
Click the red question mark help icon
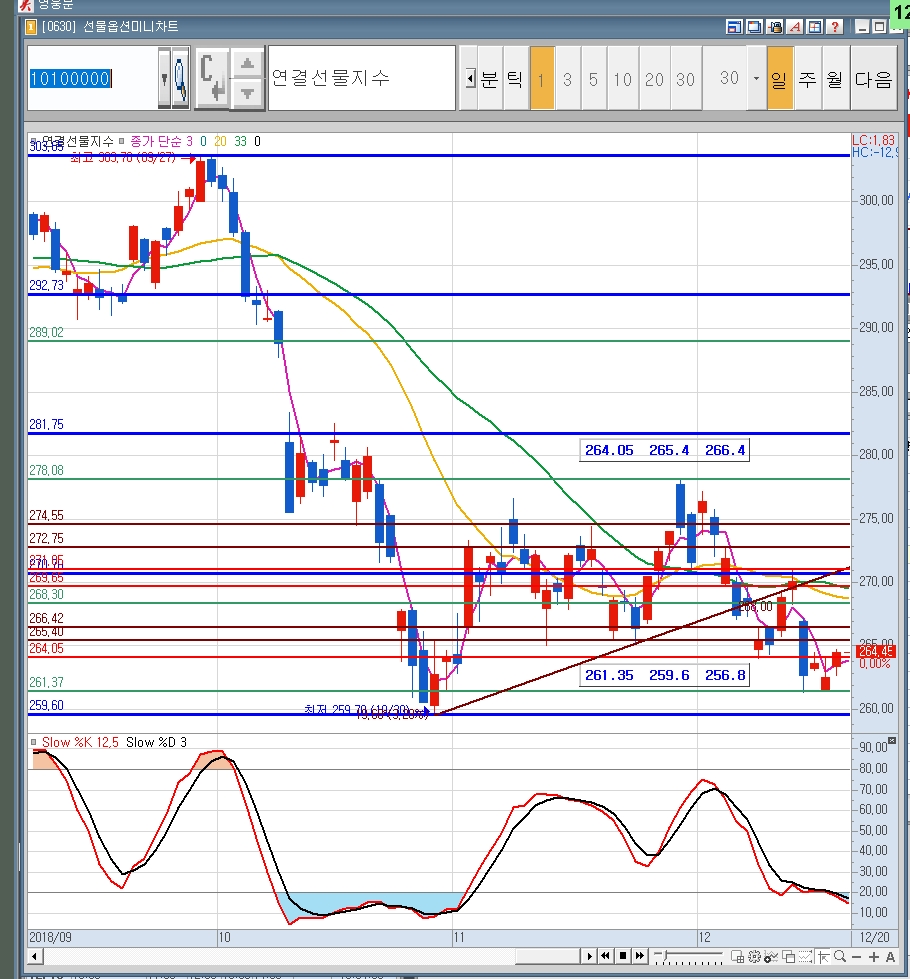point(834,27)
